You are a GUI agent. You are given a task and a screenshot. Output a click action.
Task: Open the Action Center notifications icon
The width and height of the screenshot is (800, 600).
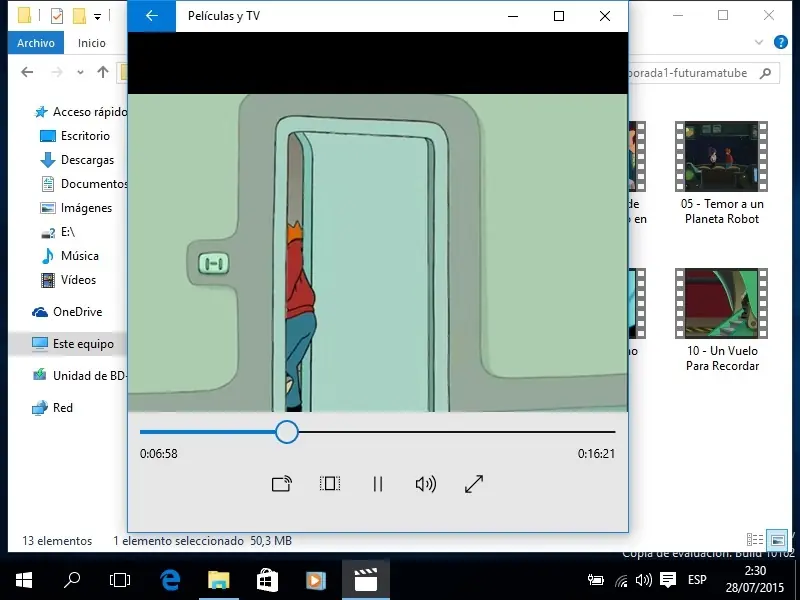668,580
